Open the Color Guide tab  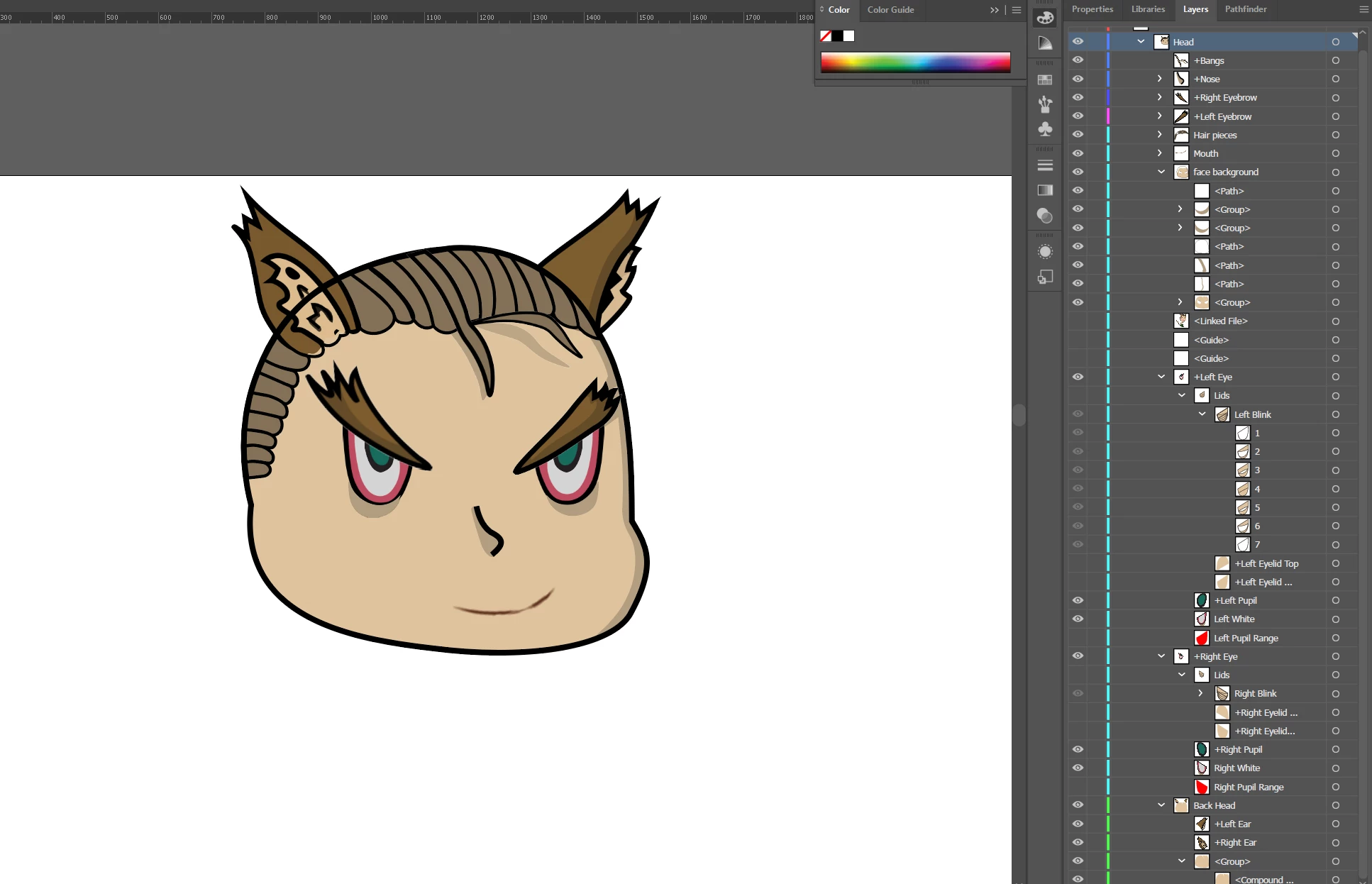(x=890, y=10)
